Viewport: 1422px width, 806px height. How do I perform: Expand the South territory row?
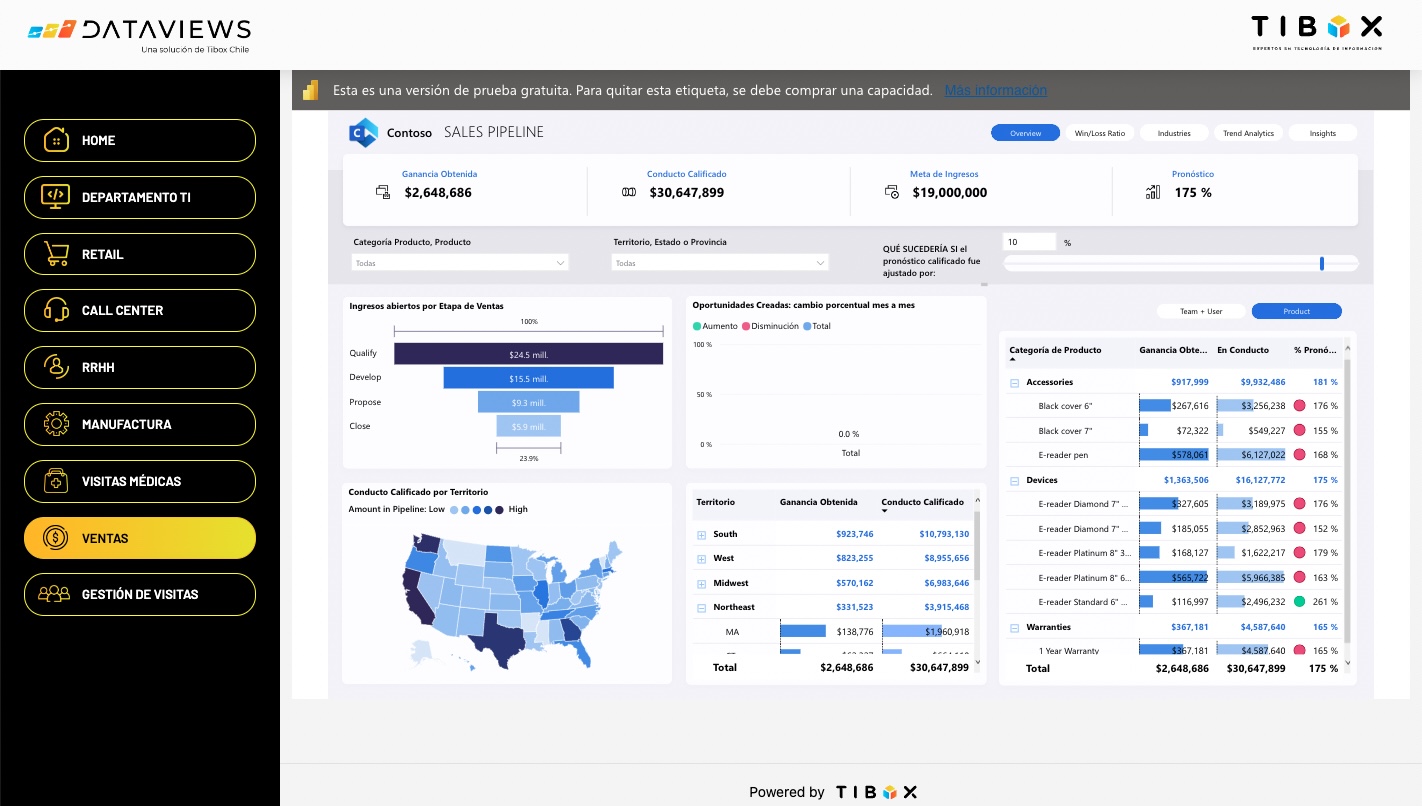point(703,534)
